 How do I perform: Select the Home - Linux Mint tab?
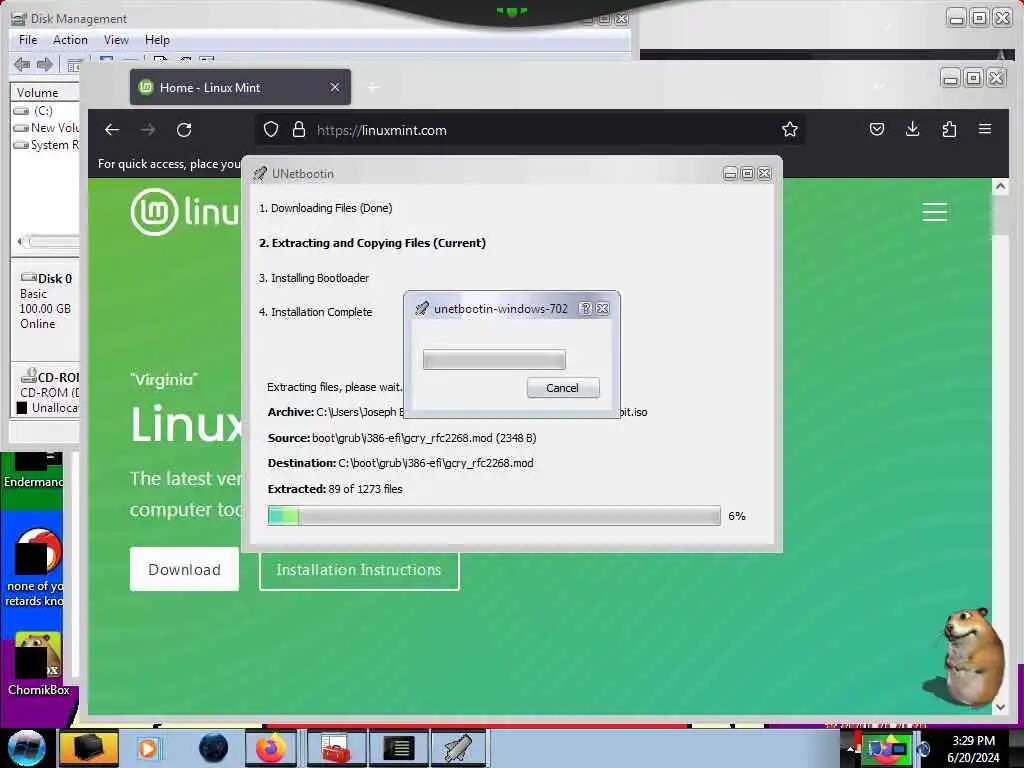click(240, 88)
